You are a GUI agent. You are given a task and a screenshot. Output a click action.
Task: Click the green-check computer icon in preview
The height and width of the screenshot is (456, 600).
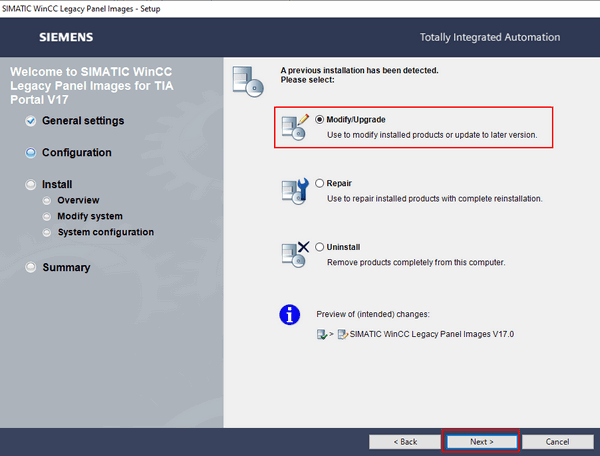tap(322, 334)
